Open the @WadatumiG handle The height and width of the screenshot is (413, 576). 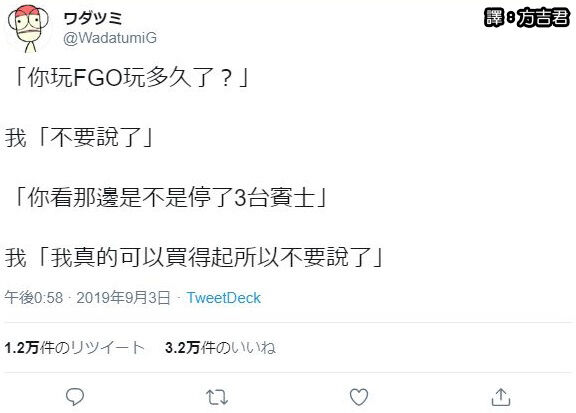click(x=110, y=38)
